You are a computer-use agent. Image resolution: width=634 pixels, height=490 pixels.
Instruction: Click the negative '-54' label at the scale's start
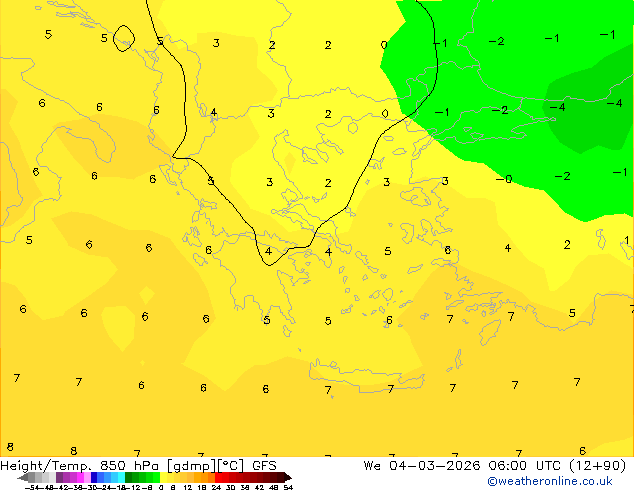[34, 488]
